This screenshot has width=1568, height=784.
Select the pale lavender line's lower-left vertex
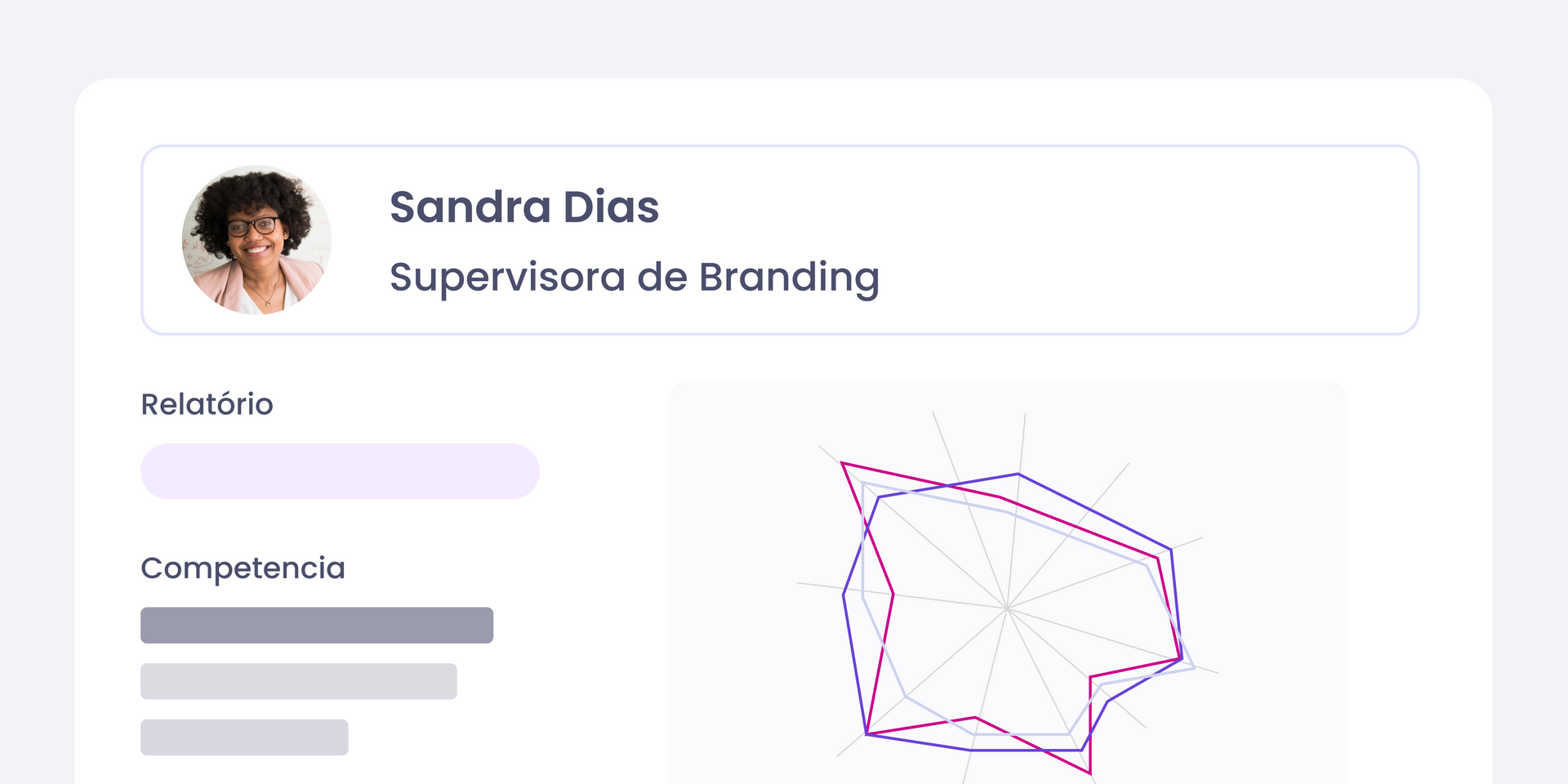tap(906, 696)
